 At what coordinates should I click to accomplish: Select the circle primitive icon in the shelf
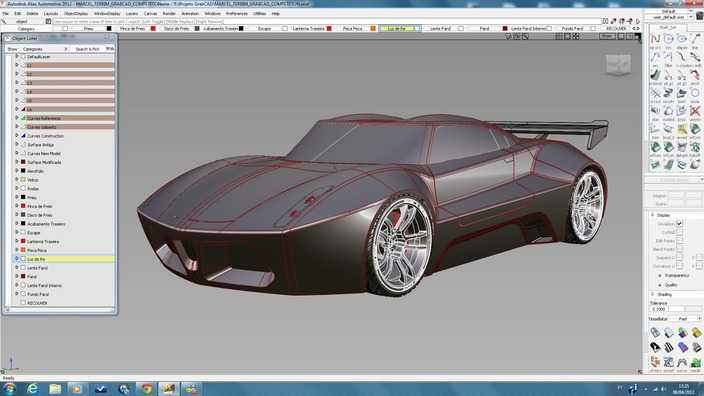click(x=669, y=39)
